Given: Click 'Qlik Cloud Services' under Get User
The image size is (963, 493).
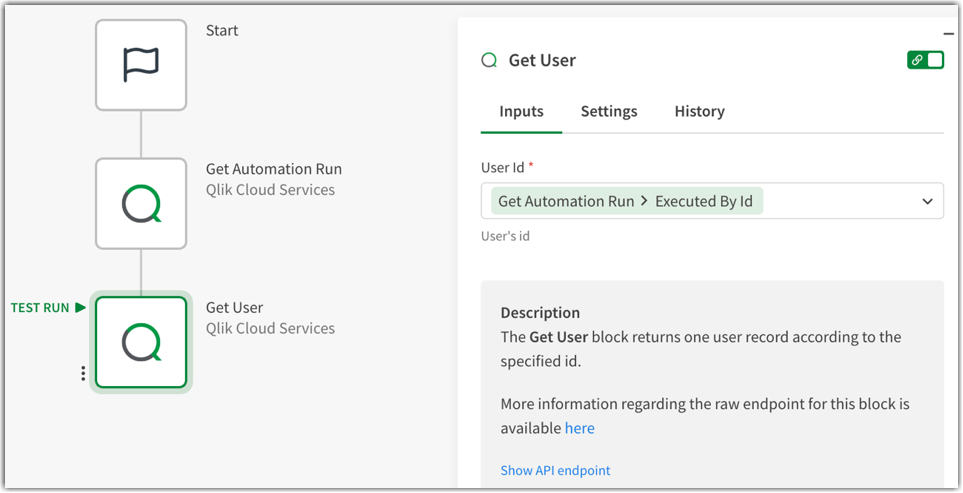Looking at the screenshot, I should point(270,328).
